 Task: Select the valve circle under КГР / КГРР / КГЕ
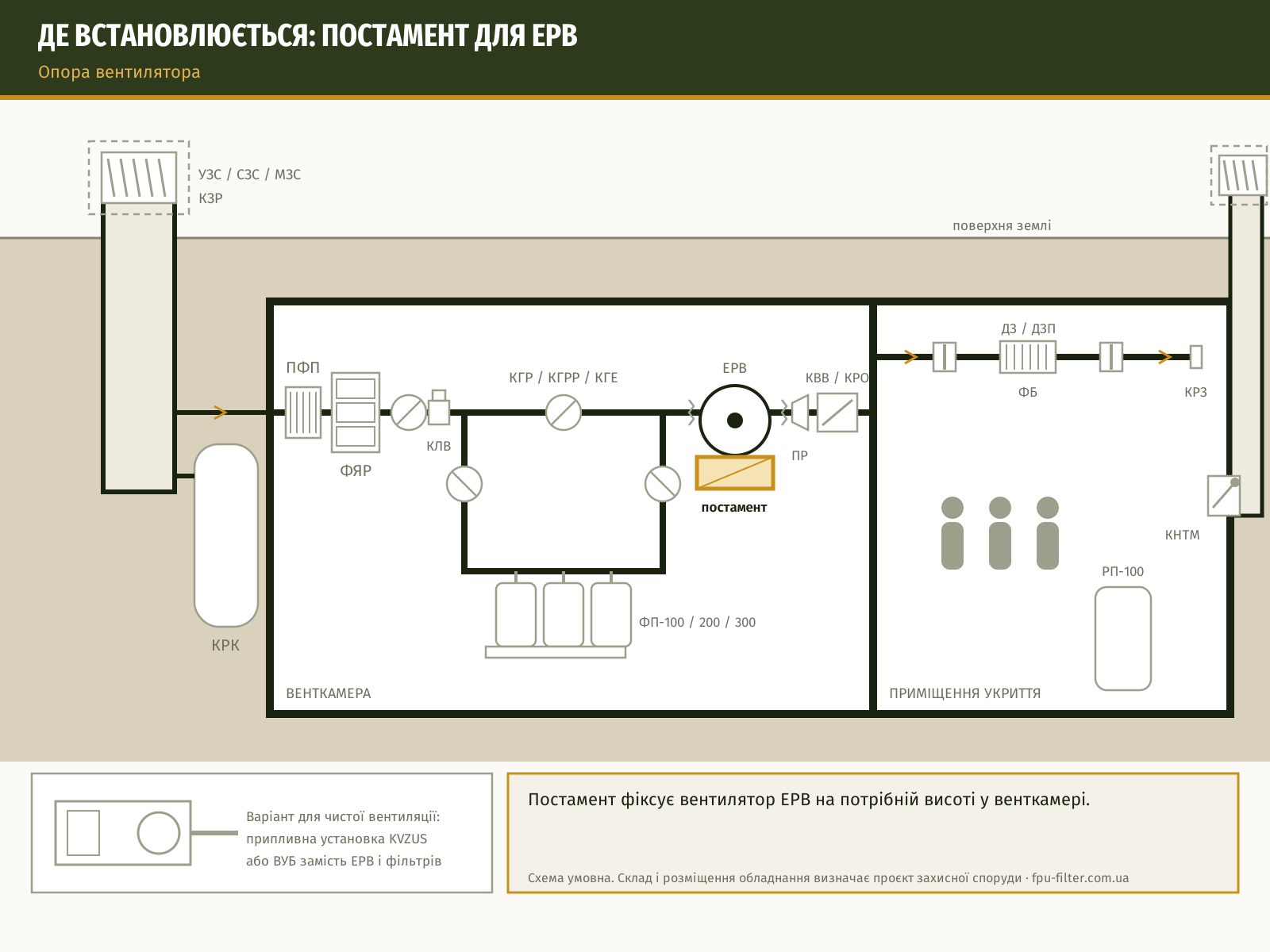tap(564, 413)
